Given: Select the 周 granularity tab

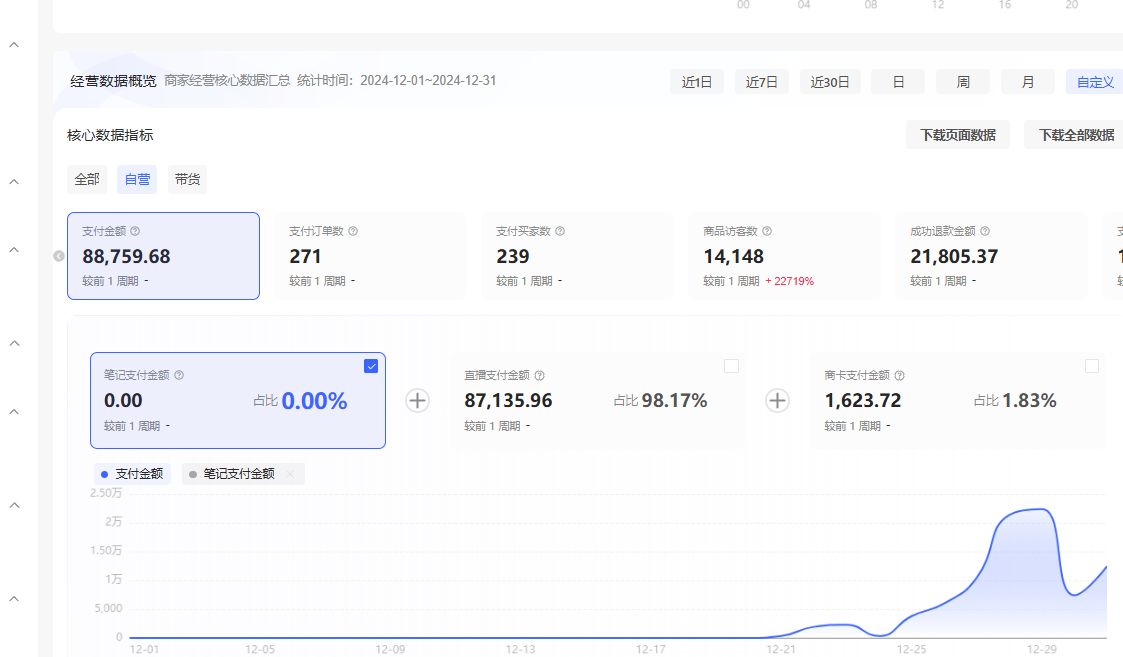Looking at the screenshot, I should coord(963,82).
